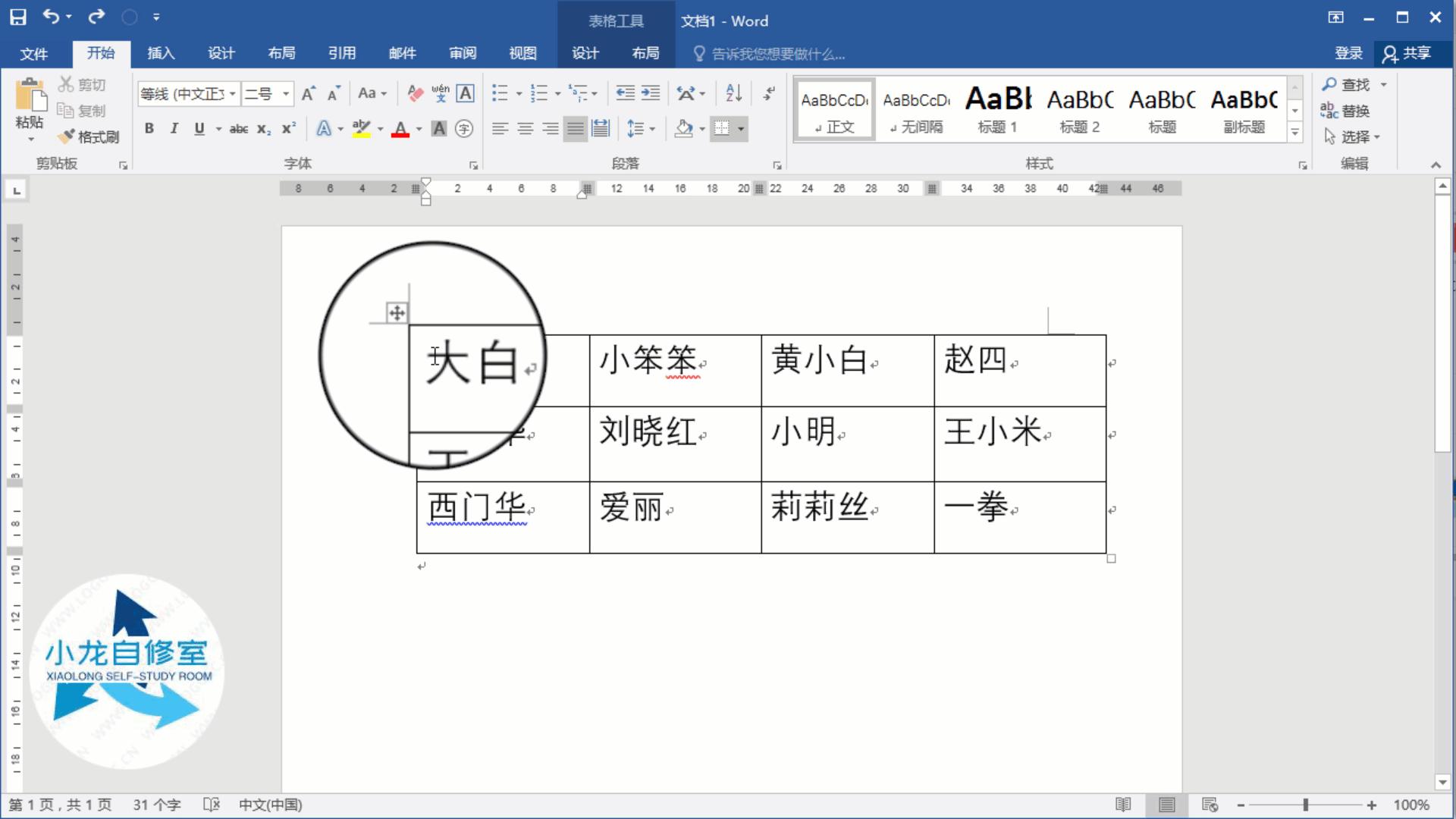Open the 表格工具 设计 tab
This screenshot has height=819, width=1456.
click(584, 53)
